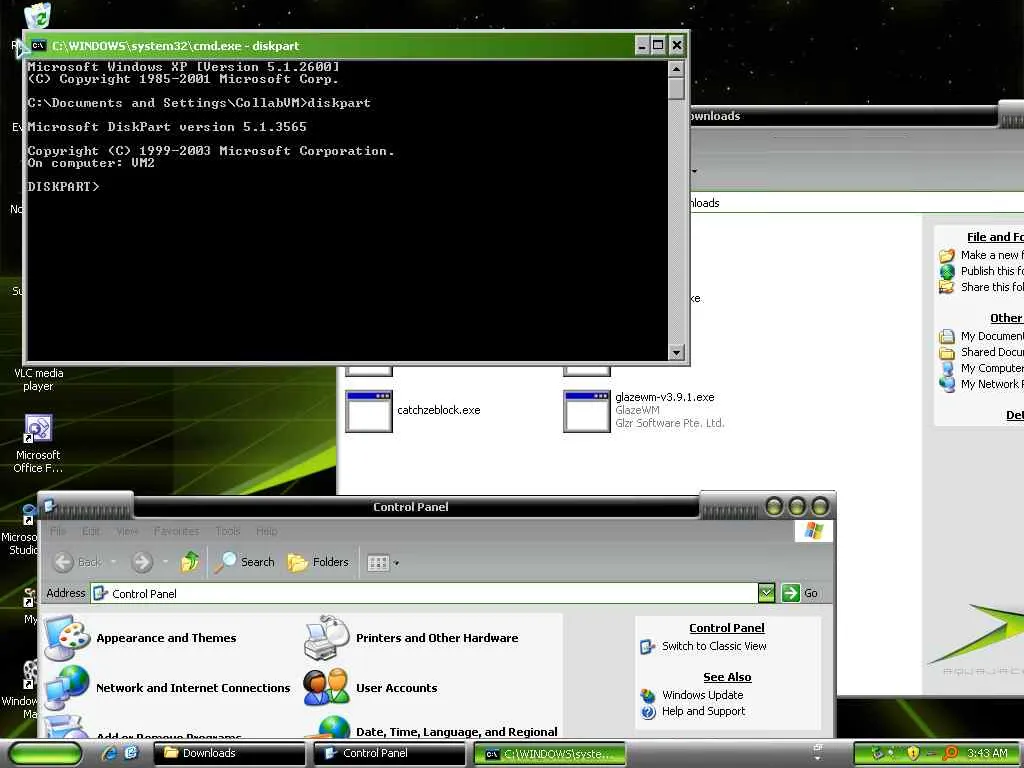Viewport: 1024px width, 768px height.
Task: Click Share this folder task in Downloads
Action: pos(981,287)
